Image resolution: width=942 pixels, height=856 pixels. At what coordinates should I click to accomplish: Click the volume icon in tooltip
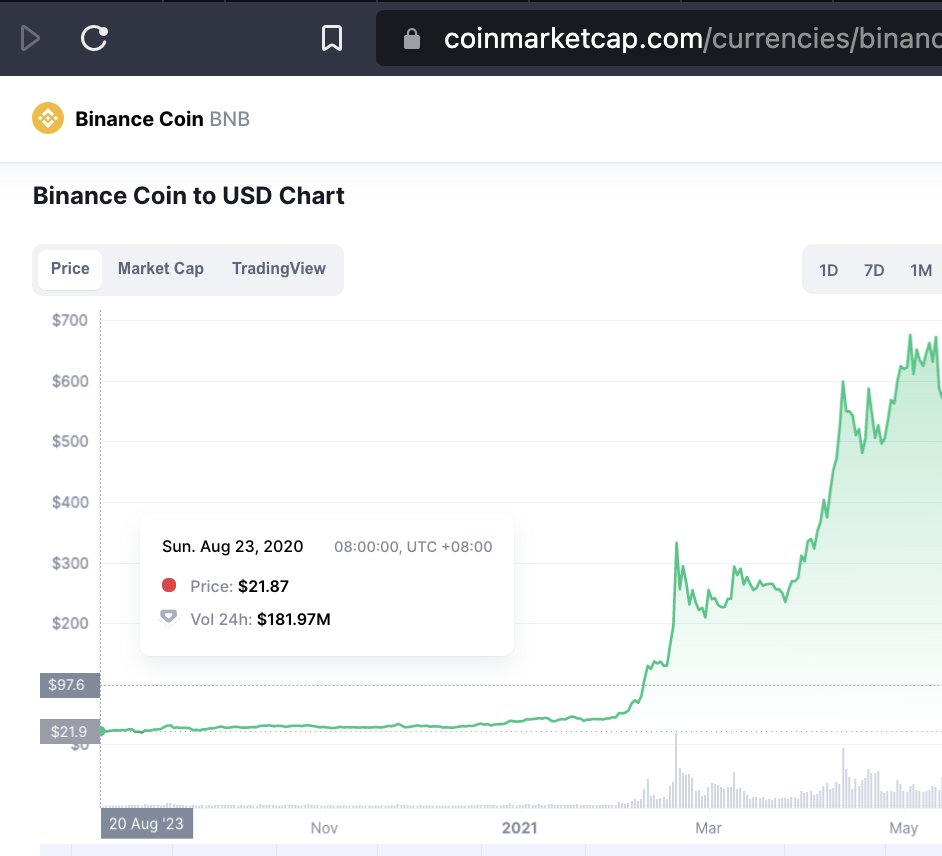[169, 617]
